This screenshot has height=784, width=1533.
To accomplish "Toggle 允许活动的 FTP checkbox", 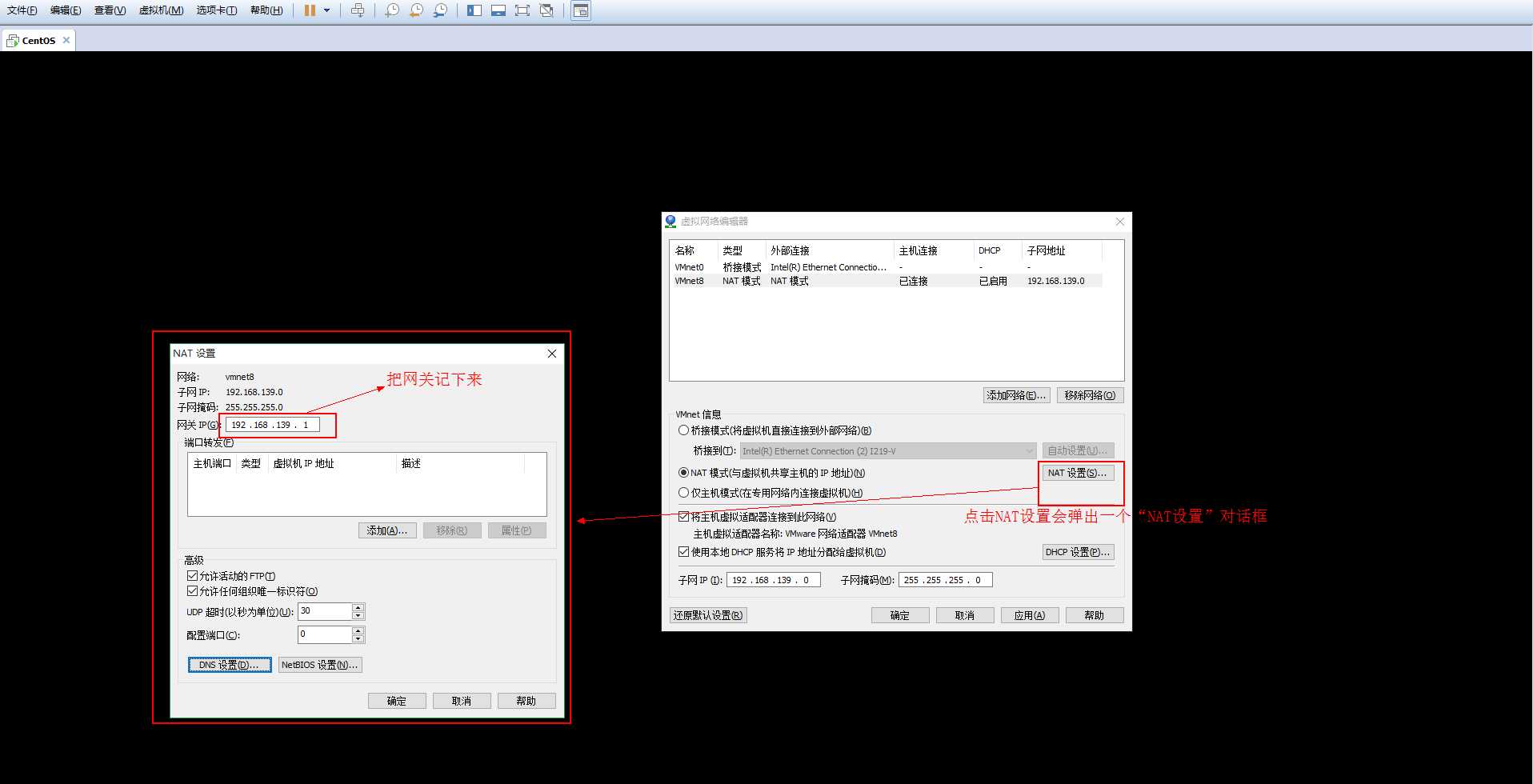I will pyautogui.click(x=192, y=576).
